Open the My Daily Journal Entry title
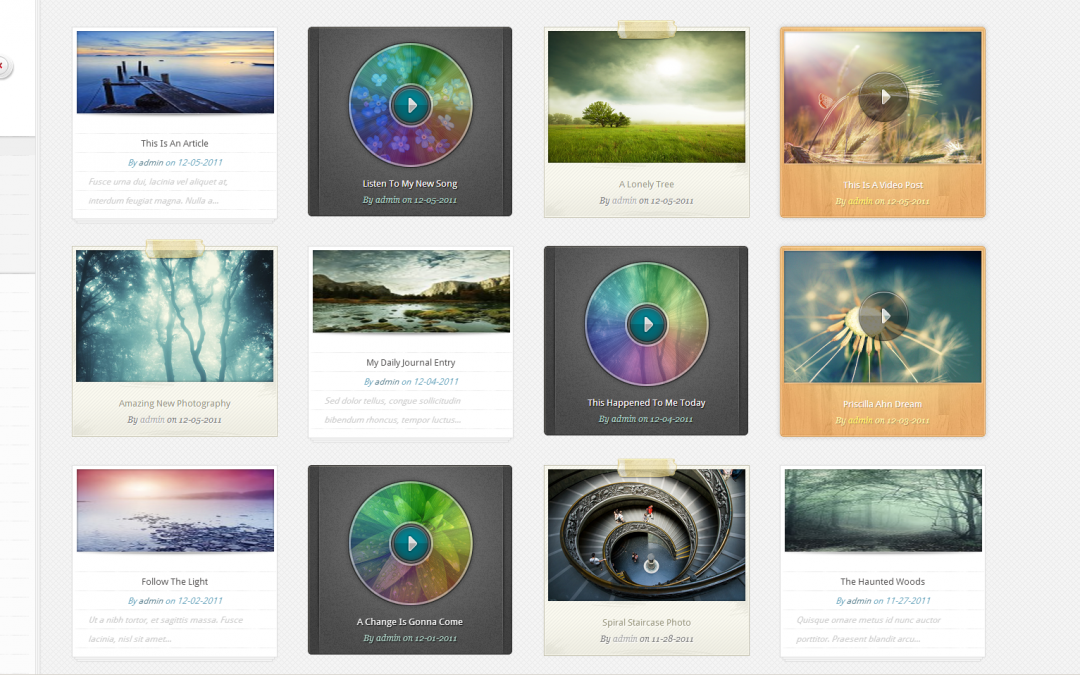Image resolution: width=1080 pixels, height=675 pixels. coord(411,362)
